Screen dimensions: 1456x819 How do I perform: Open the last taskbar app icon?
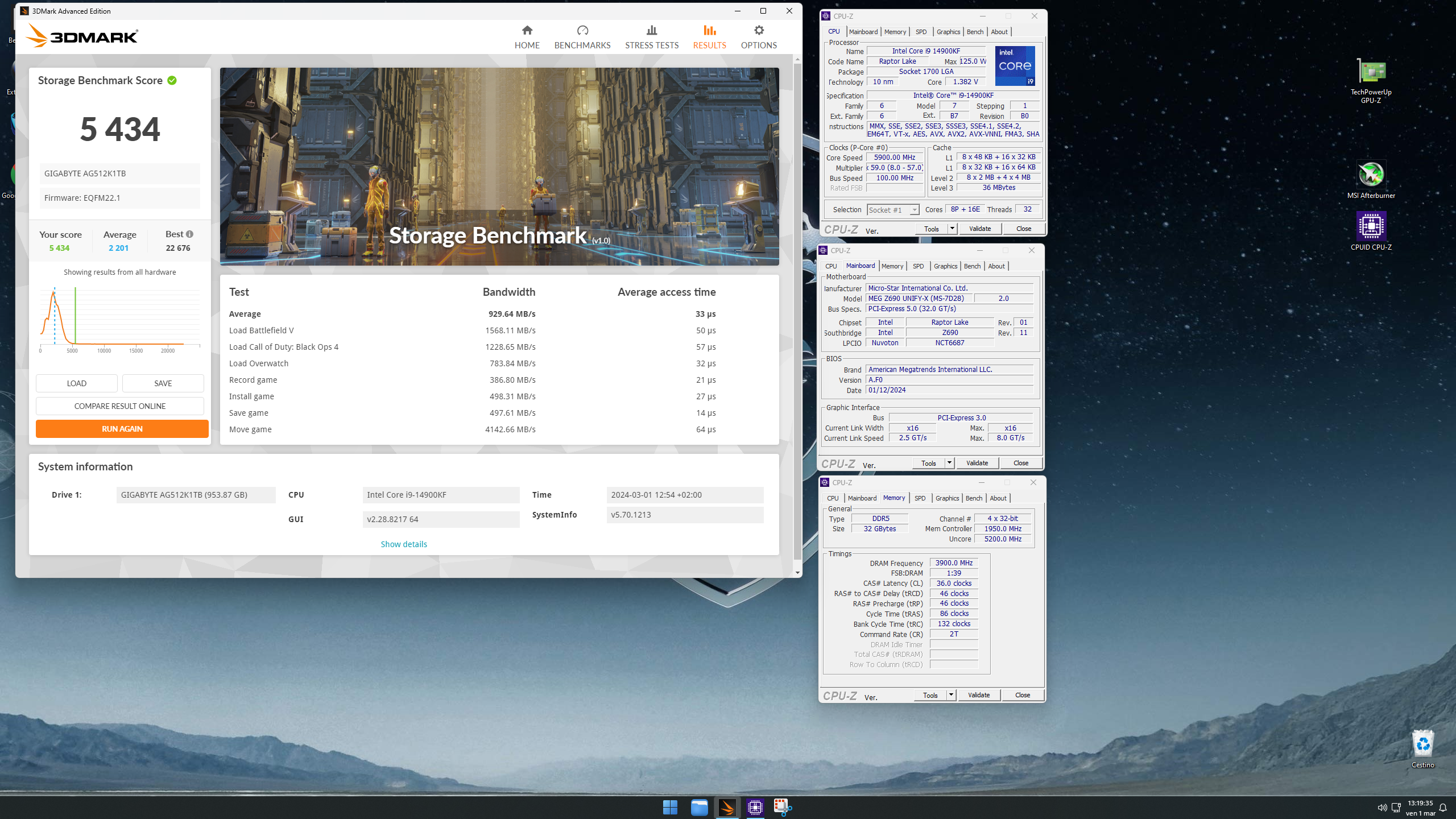(783, 807)
